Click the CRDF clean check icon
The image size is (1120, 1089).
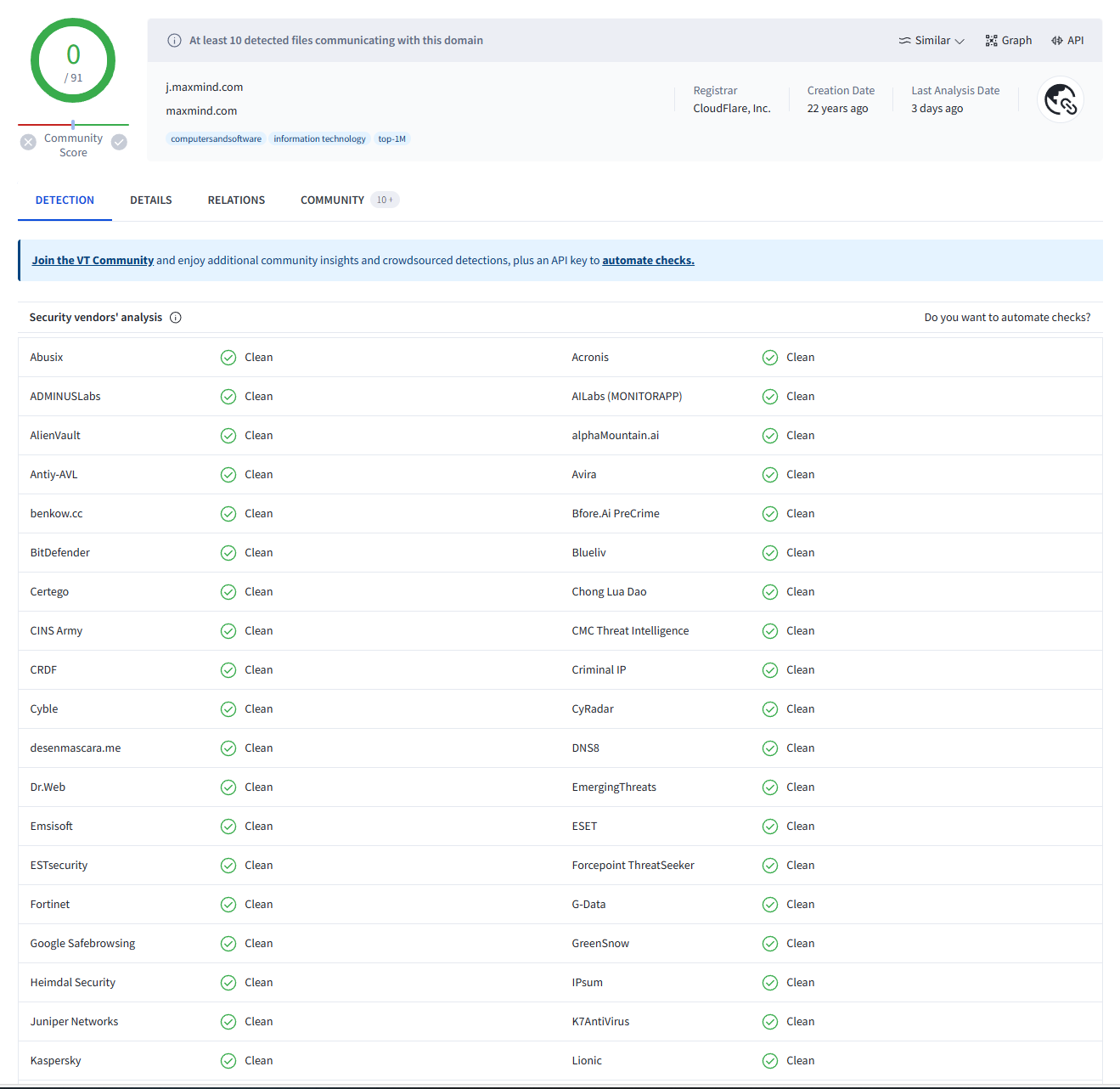click(x=228, y=670)
